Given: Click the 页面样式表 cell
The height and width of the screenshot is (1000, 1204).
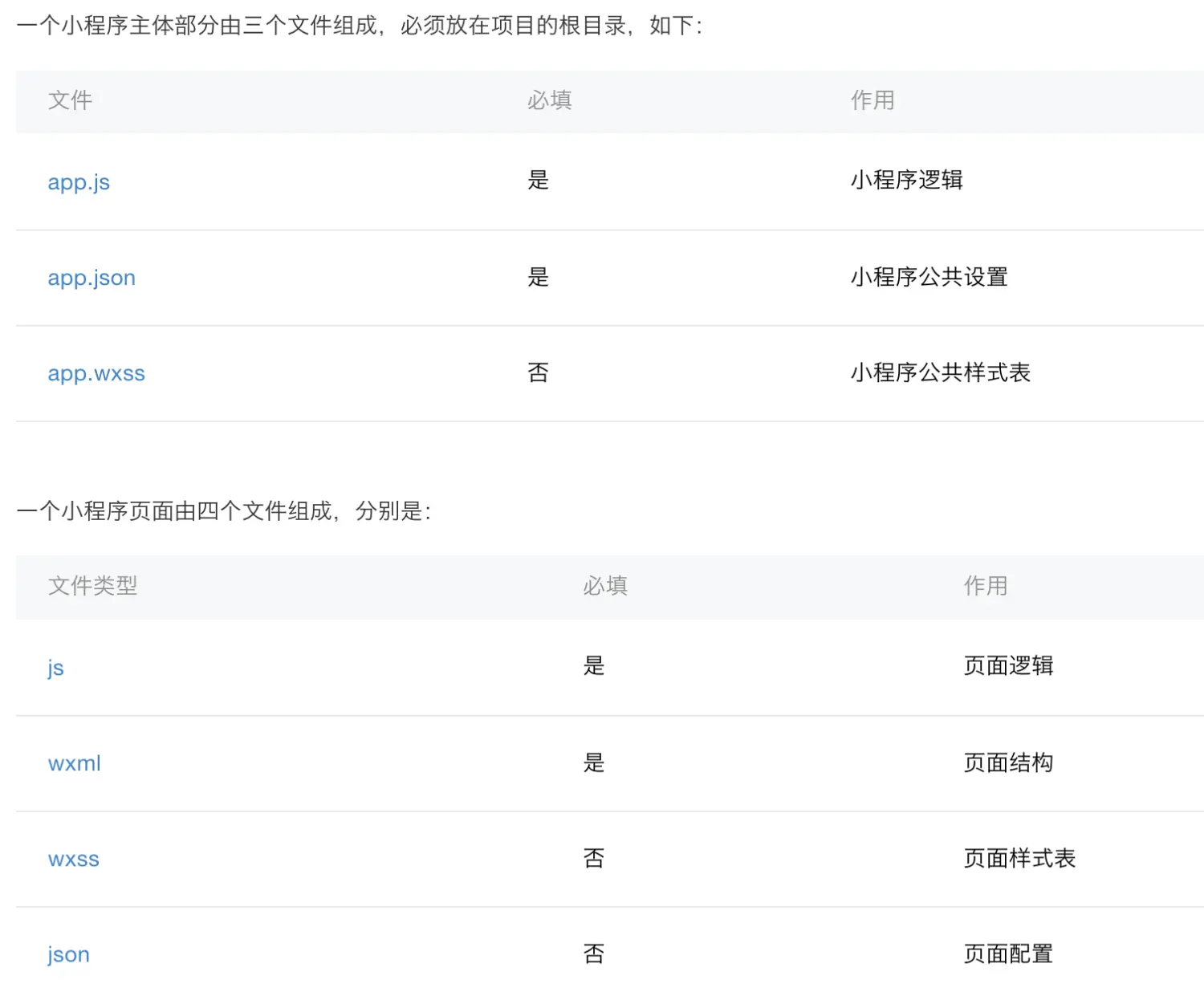Looking at the screenshot, I should point(1019,858).
